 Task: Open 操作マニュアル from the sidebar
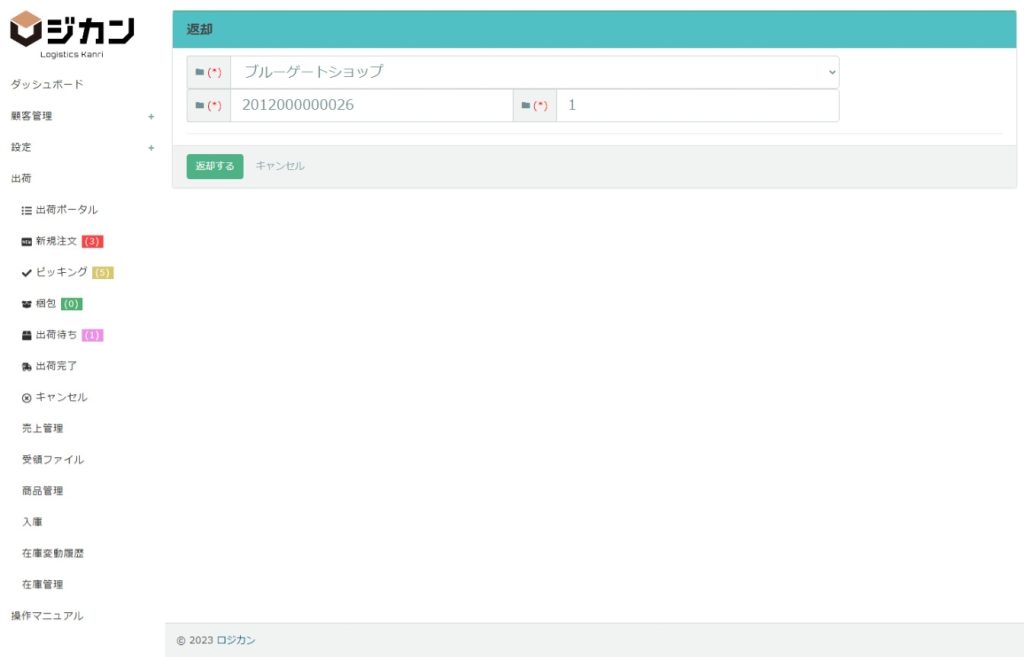click(47, 616)
